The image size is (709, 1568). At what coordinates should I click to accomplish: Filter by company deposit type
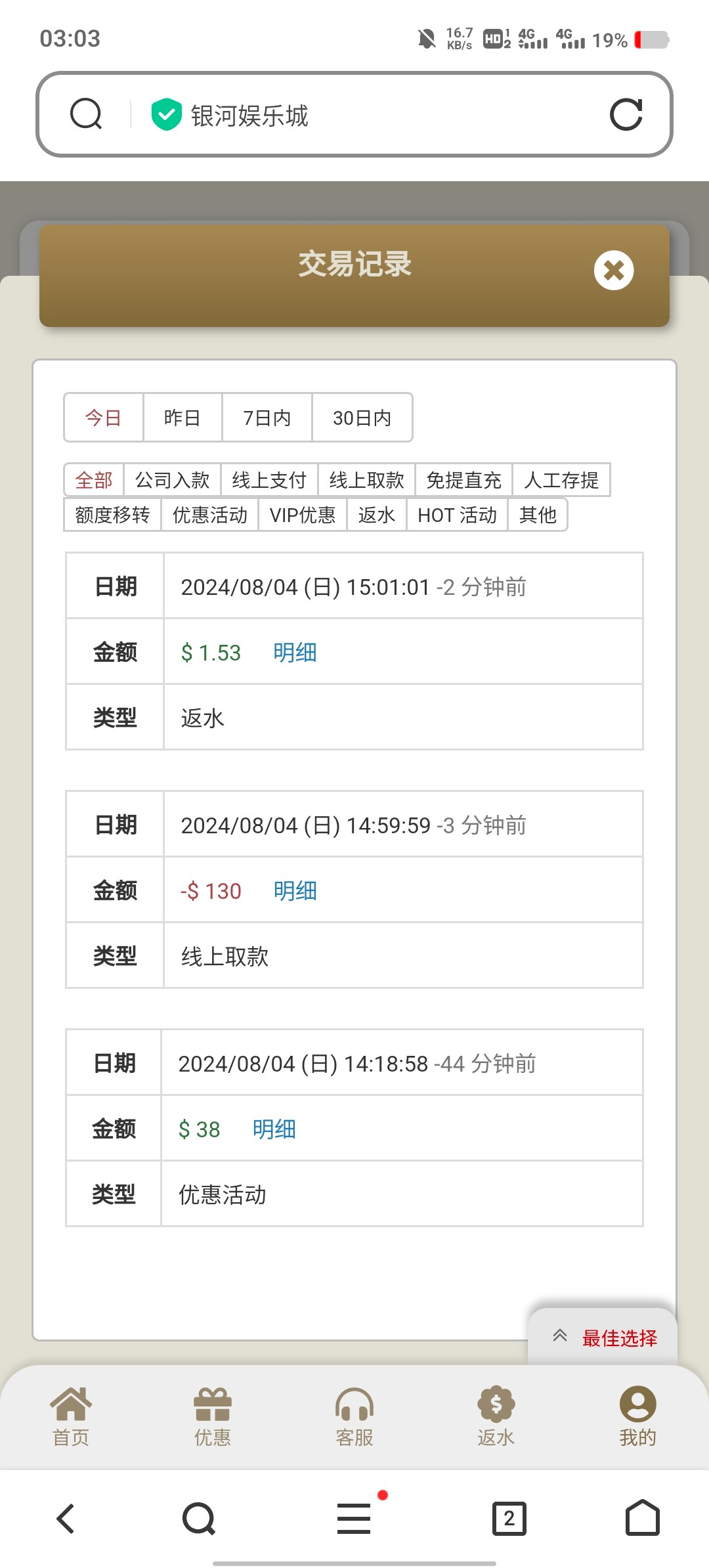click(172, 480)
